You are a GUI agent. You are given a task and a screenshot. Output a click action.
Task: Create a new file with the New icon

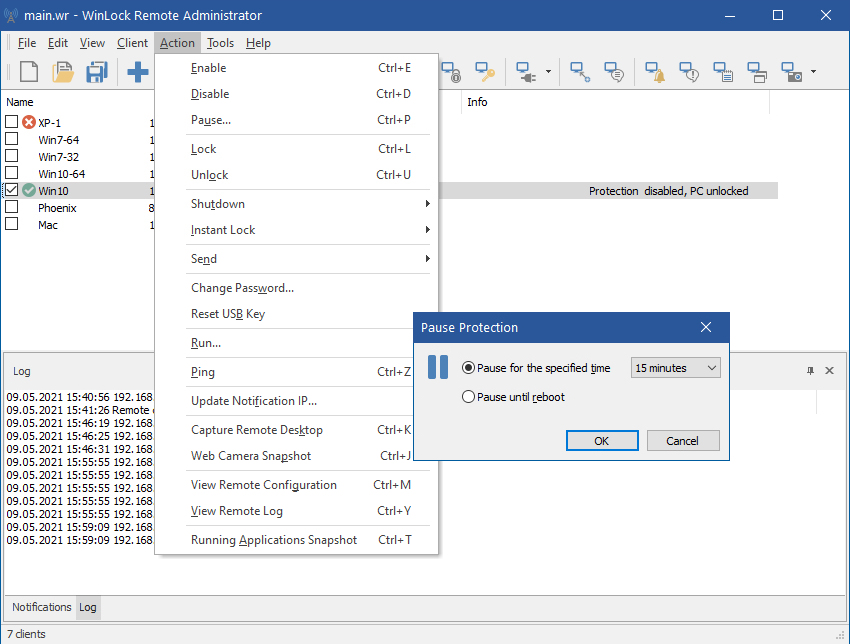click(29, 70)
